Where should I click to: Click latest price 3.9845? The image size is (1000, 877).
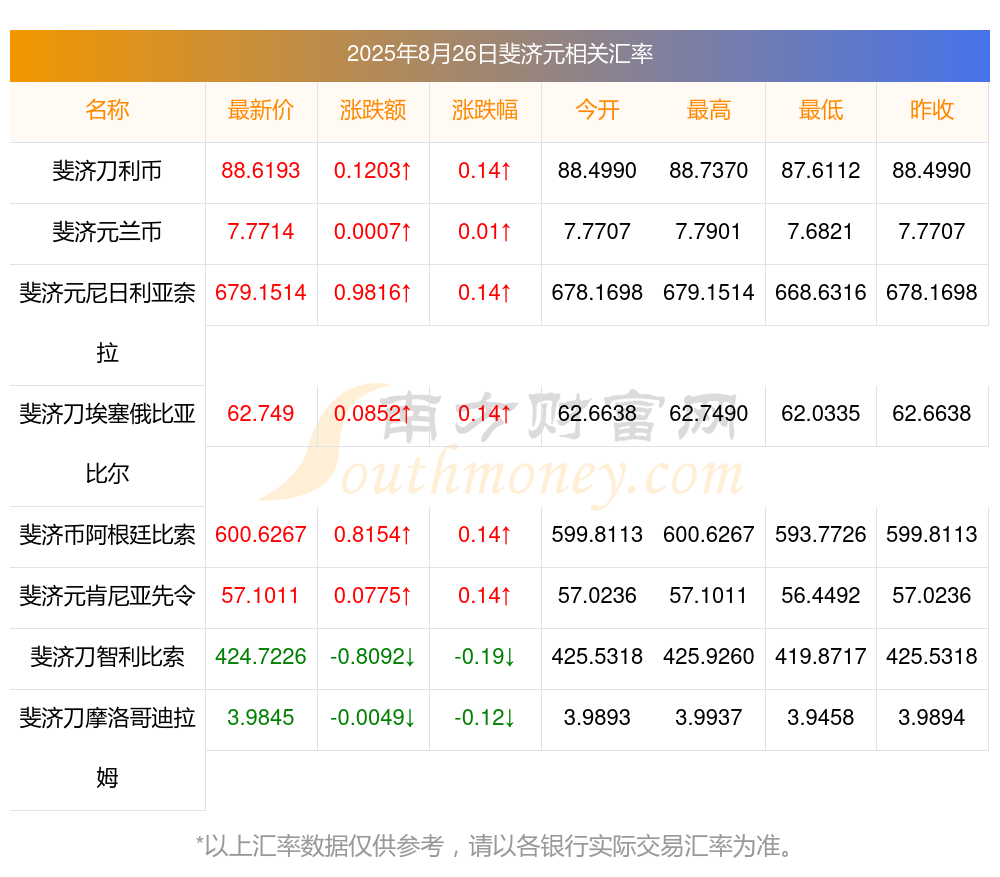coord(261,718)
